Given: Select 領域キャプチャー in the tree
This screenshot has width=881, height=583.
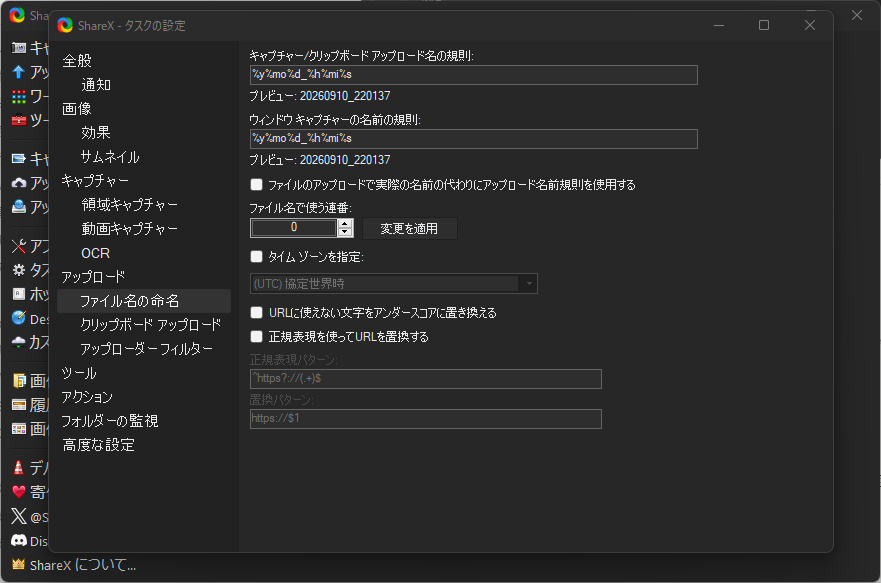Looking at the screenshot, I should (130, 205).
